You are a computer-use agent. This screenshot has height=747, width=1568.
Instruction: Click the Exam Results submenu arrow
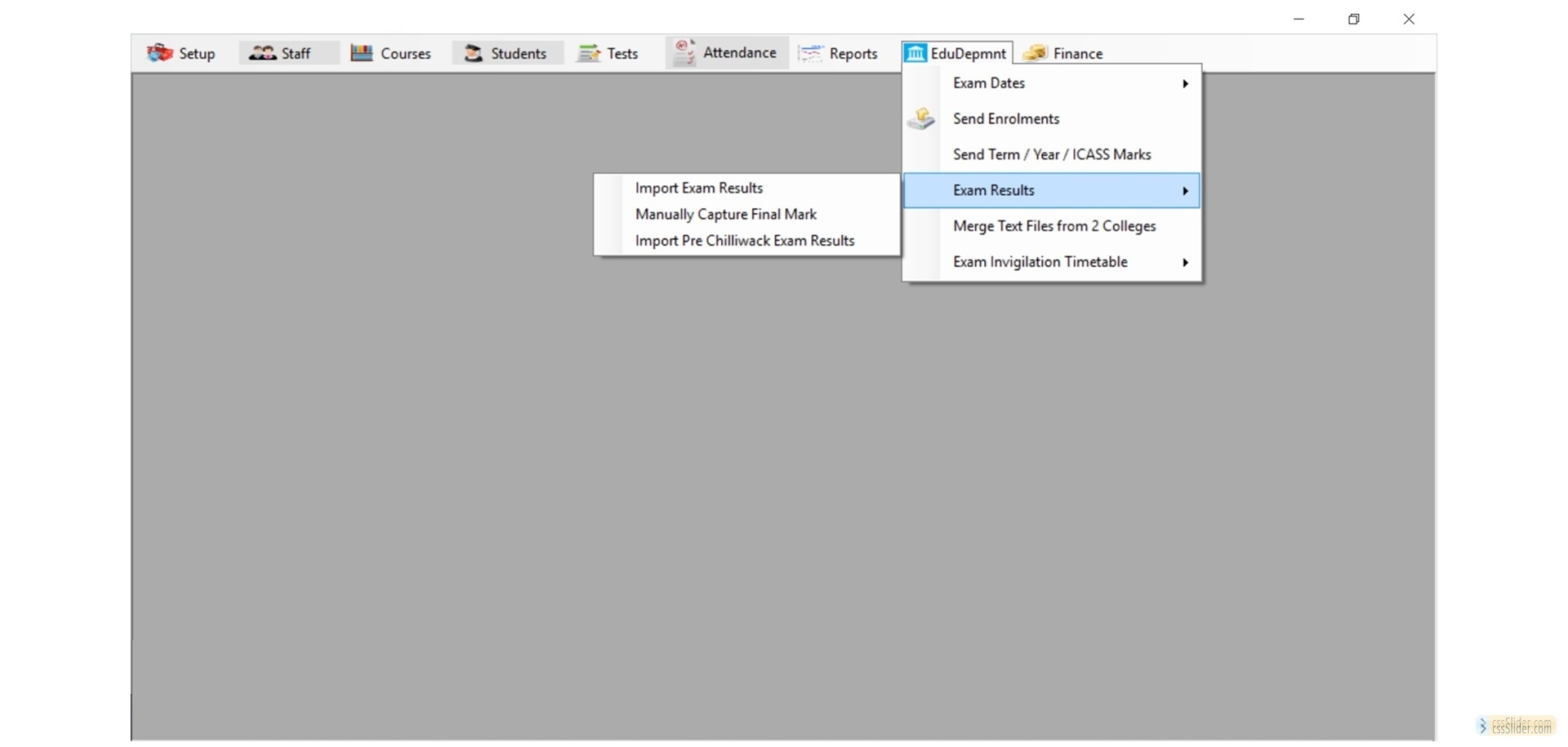pyautogui.click(x=1185, y=191)
